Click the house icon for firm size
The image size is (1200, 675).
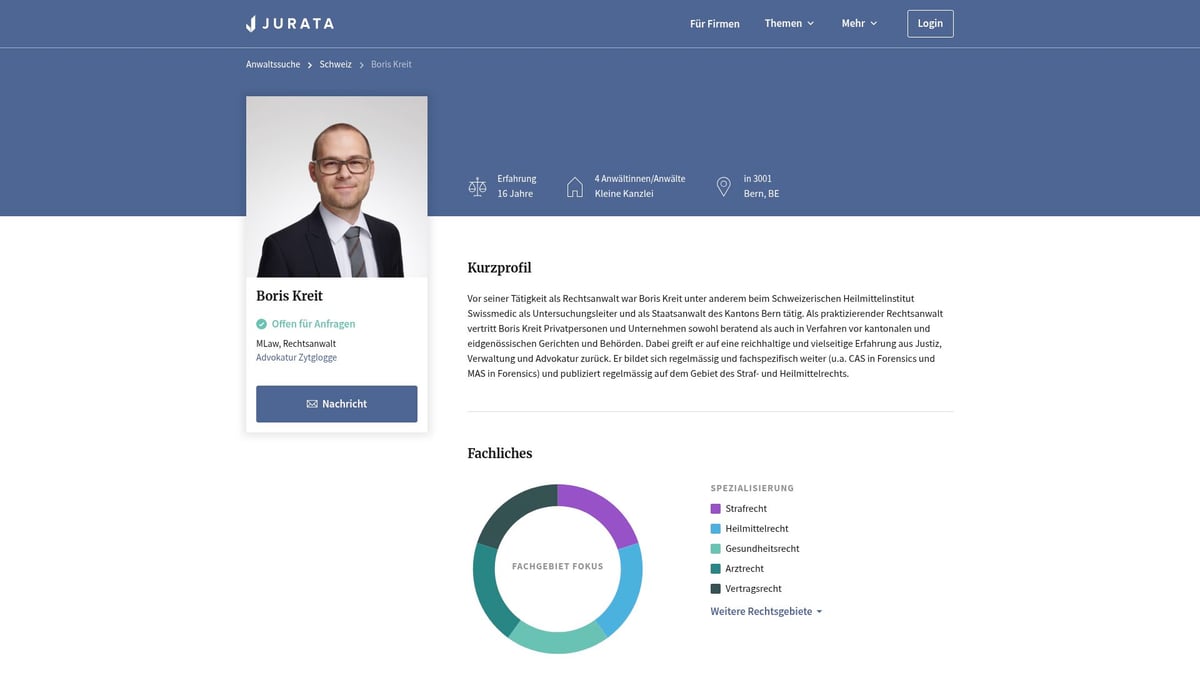coord(575,186)
